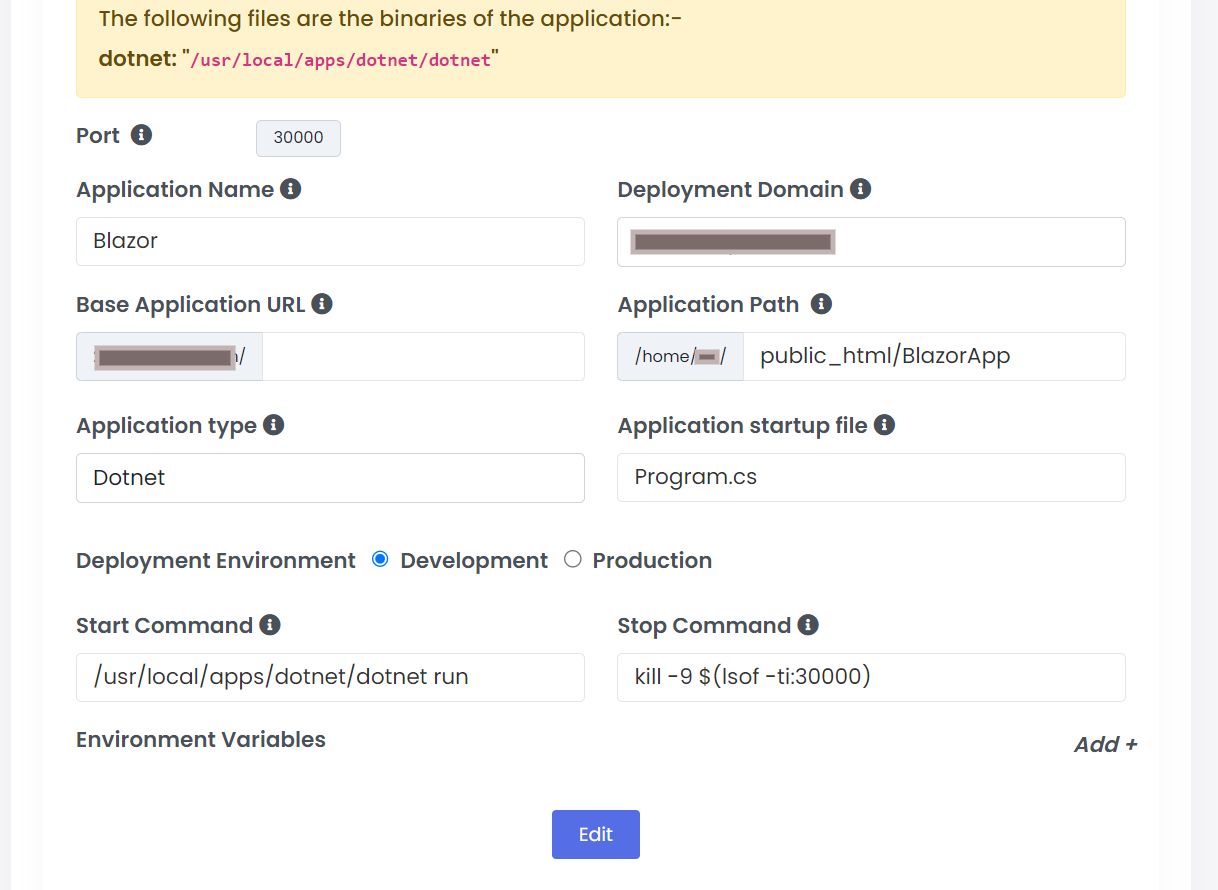Screen dimensions: 1218x890
Task: Click the Application type info icon
Action: tap(274, 425)
